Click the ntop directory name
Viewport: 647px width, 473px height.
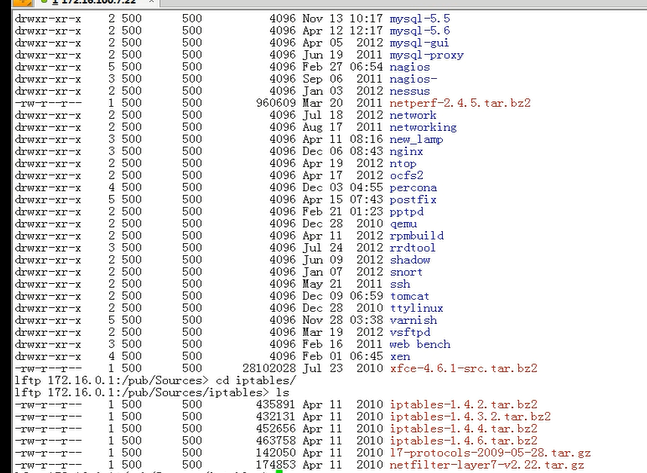click(x=403, y=163)
